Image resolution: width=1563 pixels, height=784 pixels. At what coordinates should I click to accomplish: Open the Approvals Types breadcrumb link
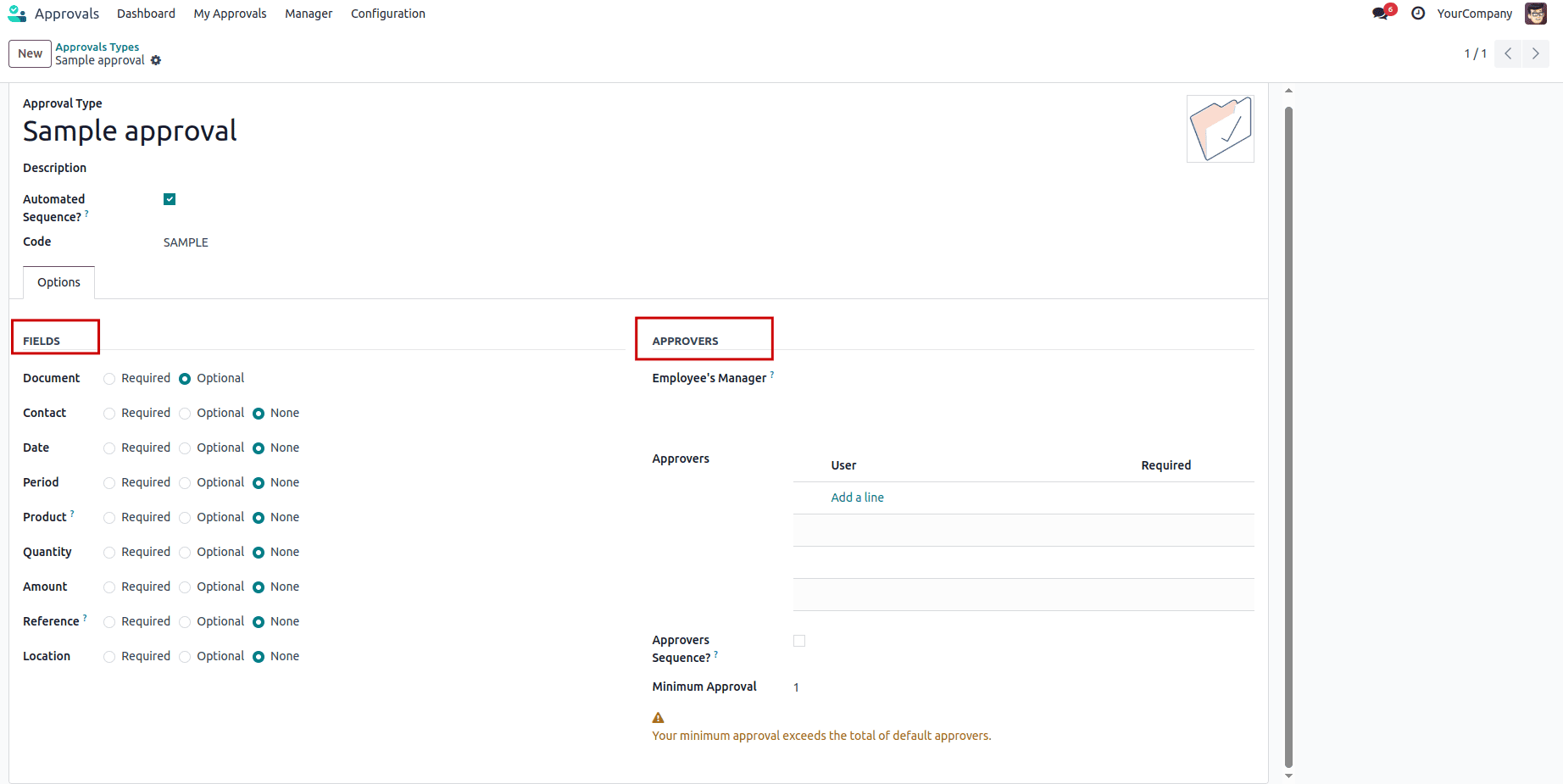97,46
